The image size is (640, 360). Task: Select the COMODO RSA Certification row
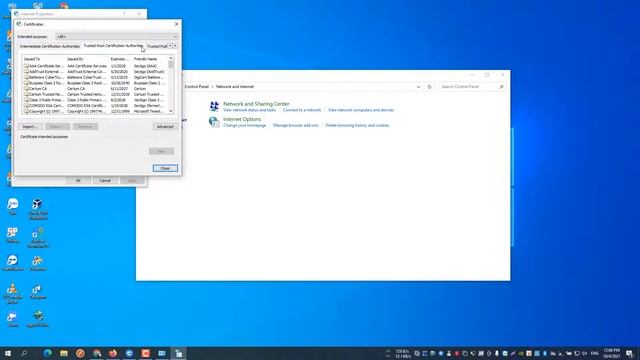[x=95, y=106]
